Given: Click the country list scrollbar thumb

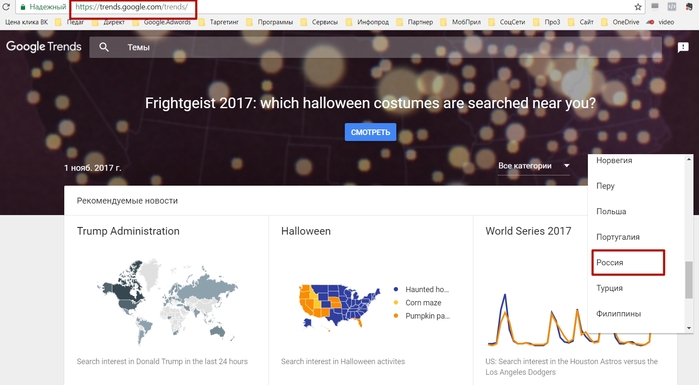Looking at the screenshot, I should tap(689, 280).
